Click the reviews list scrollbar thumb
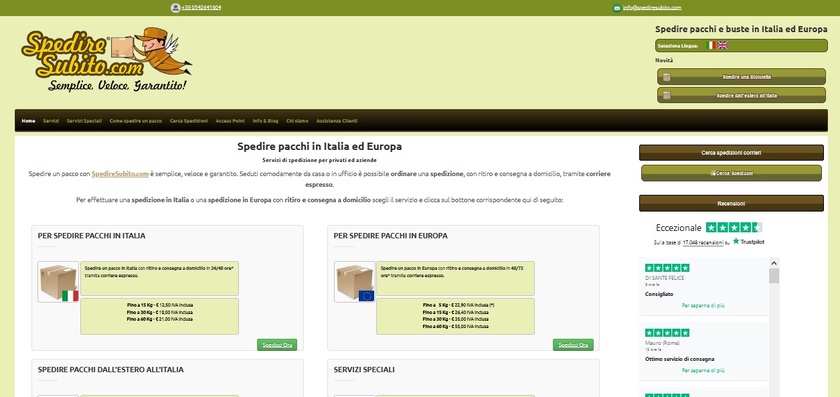Viewport: 840px width, 397px height. [774, 276]
